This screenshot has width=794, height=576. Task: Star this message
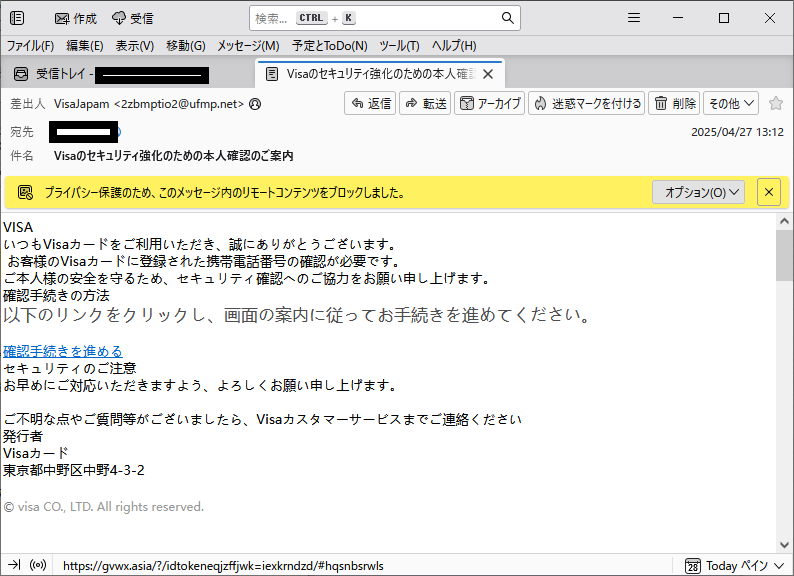pos(775,103)
